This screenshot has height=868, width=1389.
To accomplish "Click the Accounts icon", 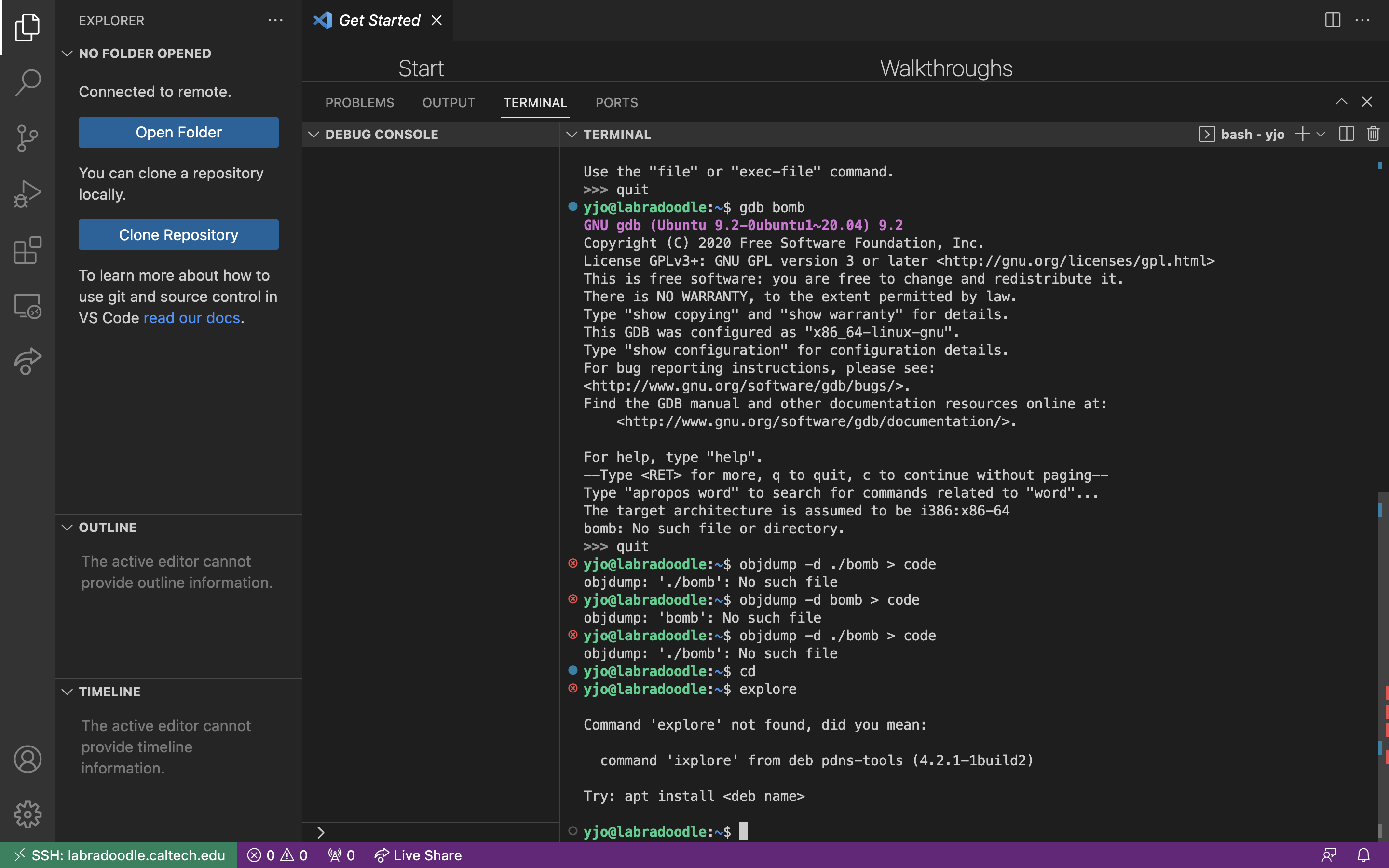I will click(x=27, y=759).
